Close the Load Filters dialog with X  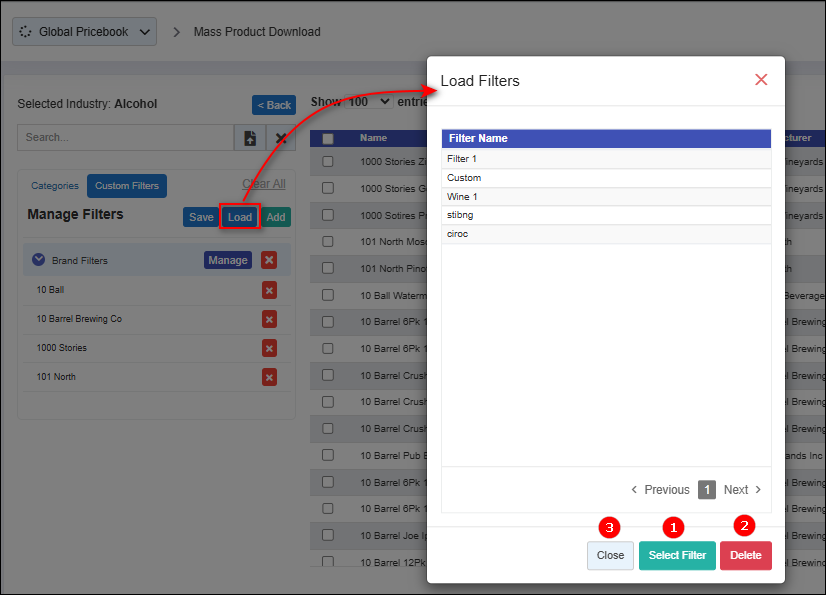pos(761,80)
